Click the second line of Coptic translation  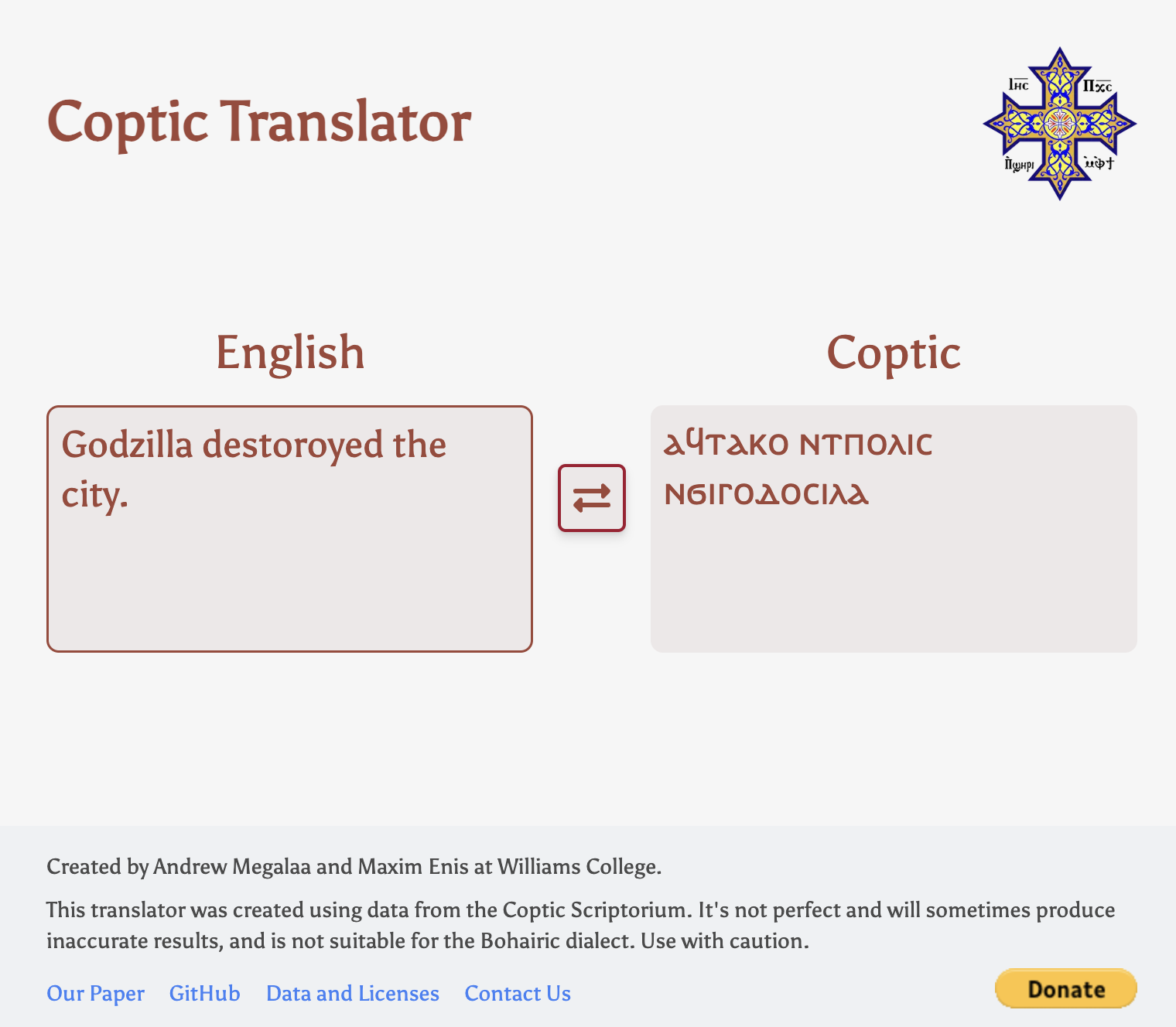tap(767, 493)
